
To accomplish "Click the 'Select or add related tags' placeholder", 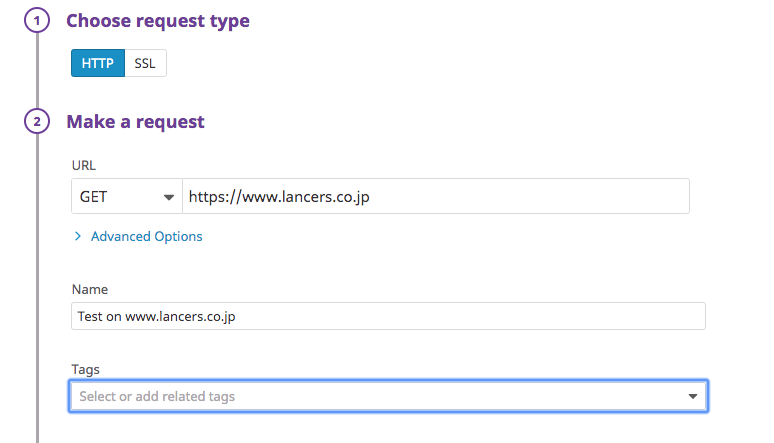I will coord(158,397).
